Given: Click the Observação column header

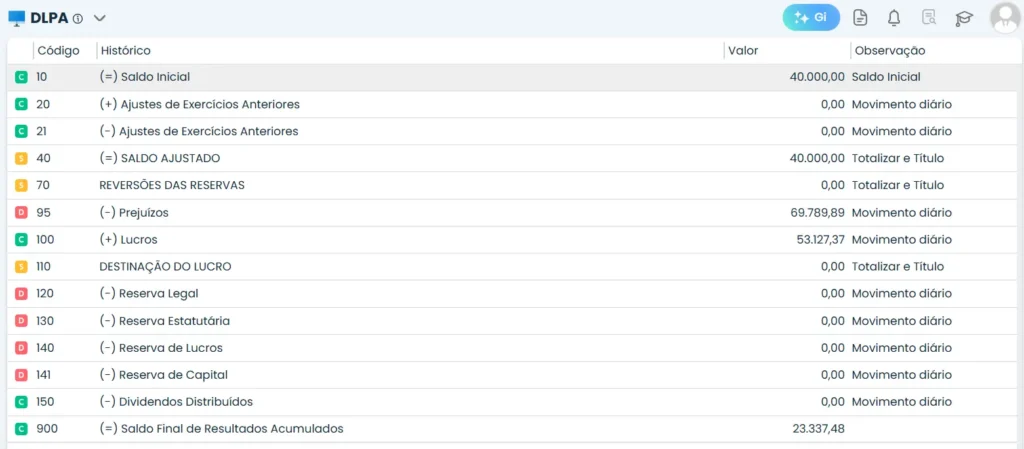Looking at the screenshot, I should (x=890, y=50).
